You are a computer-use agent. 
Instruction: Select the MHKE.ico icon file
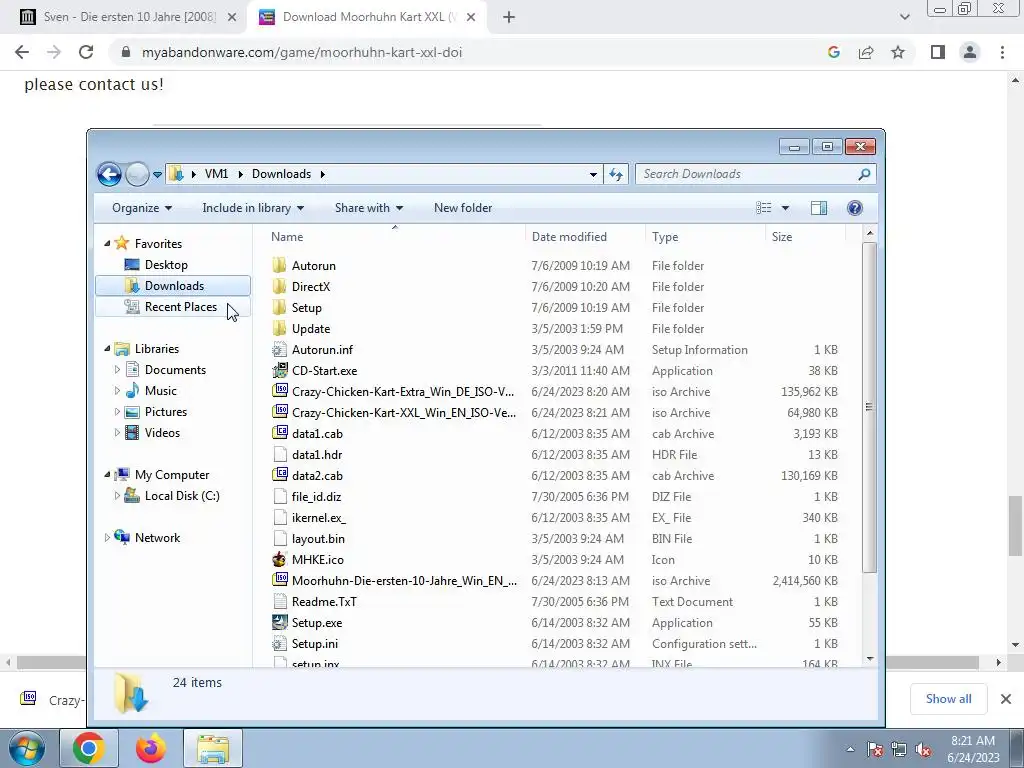pos(280,559)
